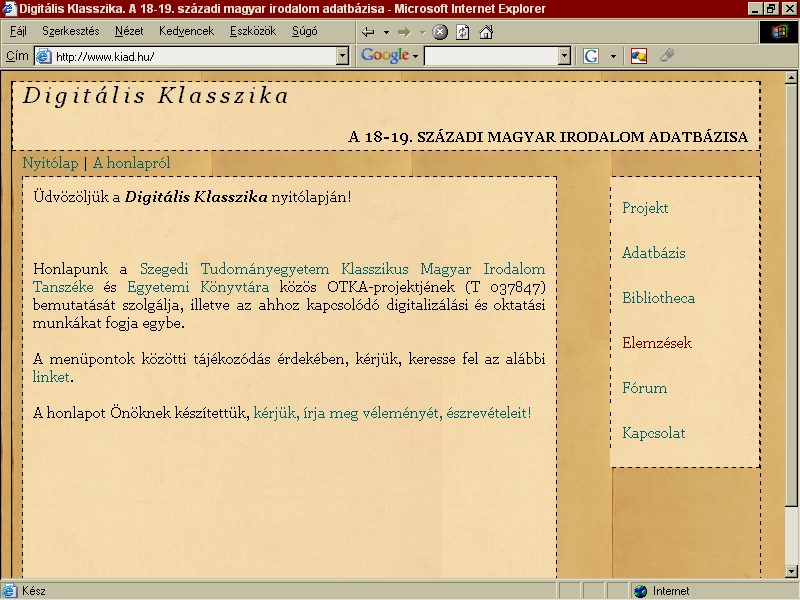Go to the Home page icon
Image resolution: width=800 pixels, height=600 pixels.
pyautogui.click(x=486, y=33)
